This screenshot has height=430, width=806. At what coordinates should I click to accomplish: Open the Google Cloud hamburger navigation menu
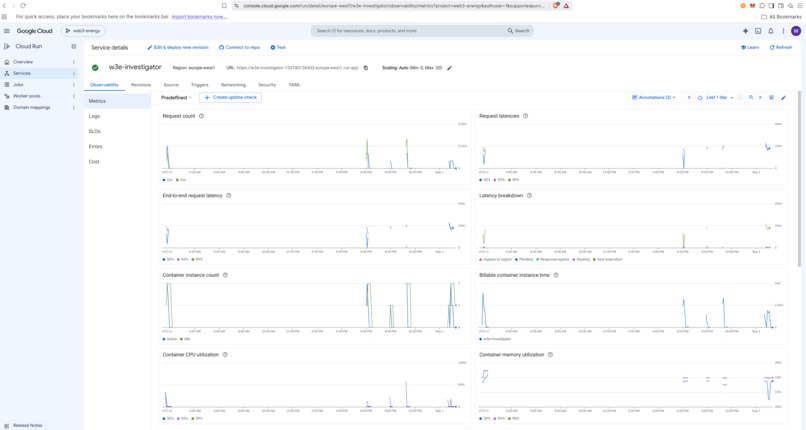click(x=7, y=31)
